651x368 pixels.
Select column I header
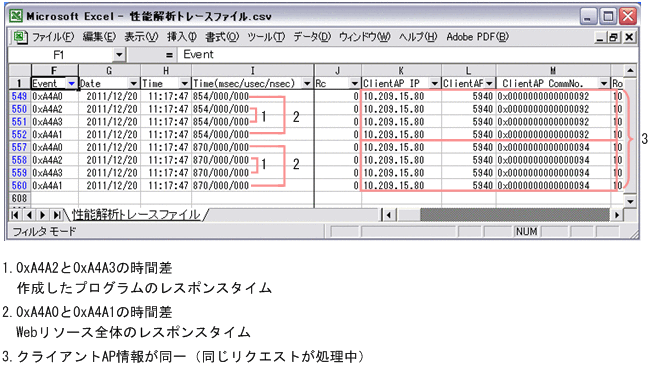pyautogui.click(x=252, y=71)
